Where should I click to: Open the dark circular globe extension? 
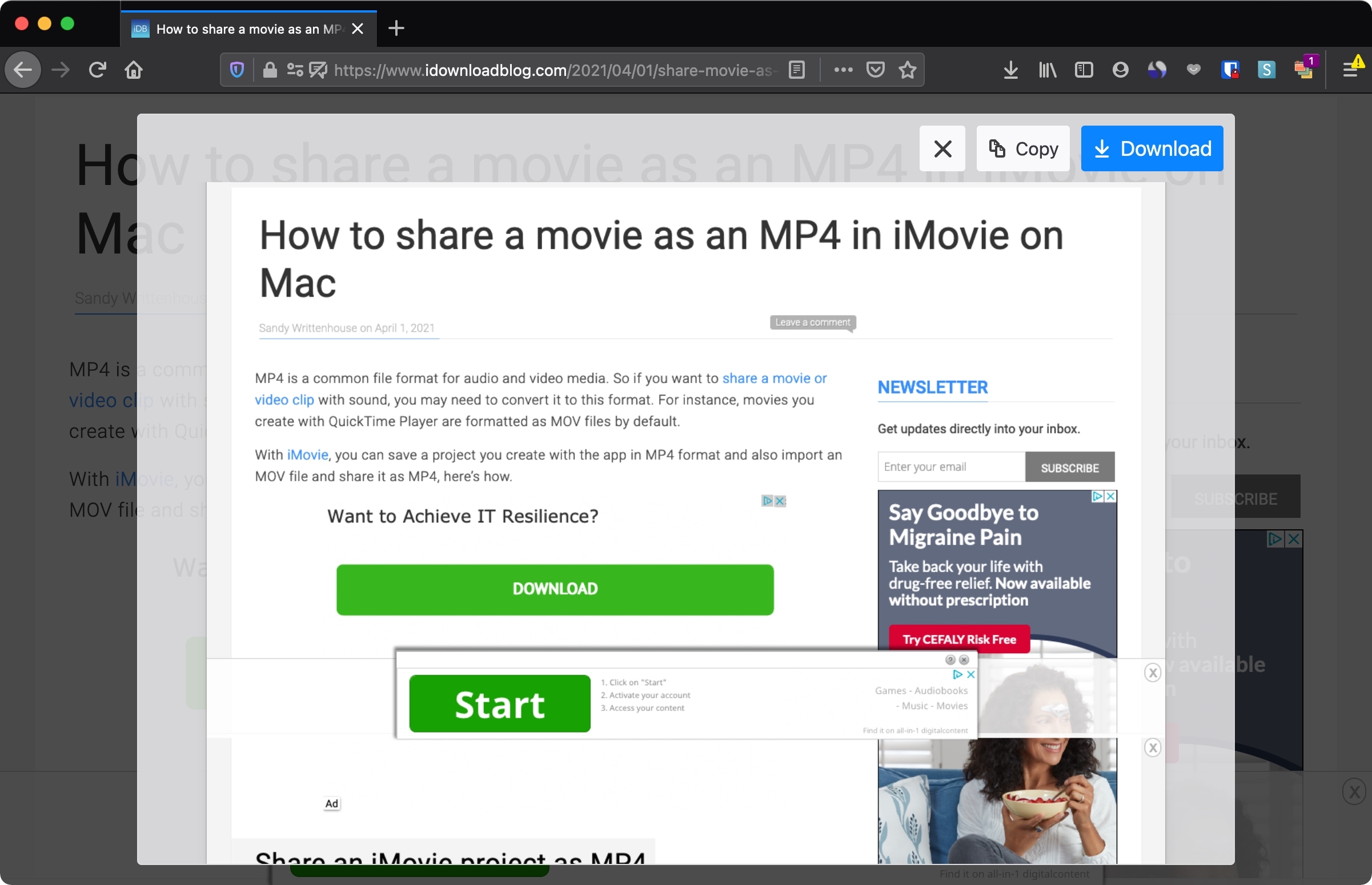[x=1157, y=70]
